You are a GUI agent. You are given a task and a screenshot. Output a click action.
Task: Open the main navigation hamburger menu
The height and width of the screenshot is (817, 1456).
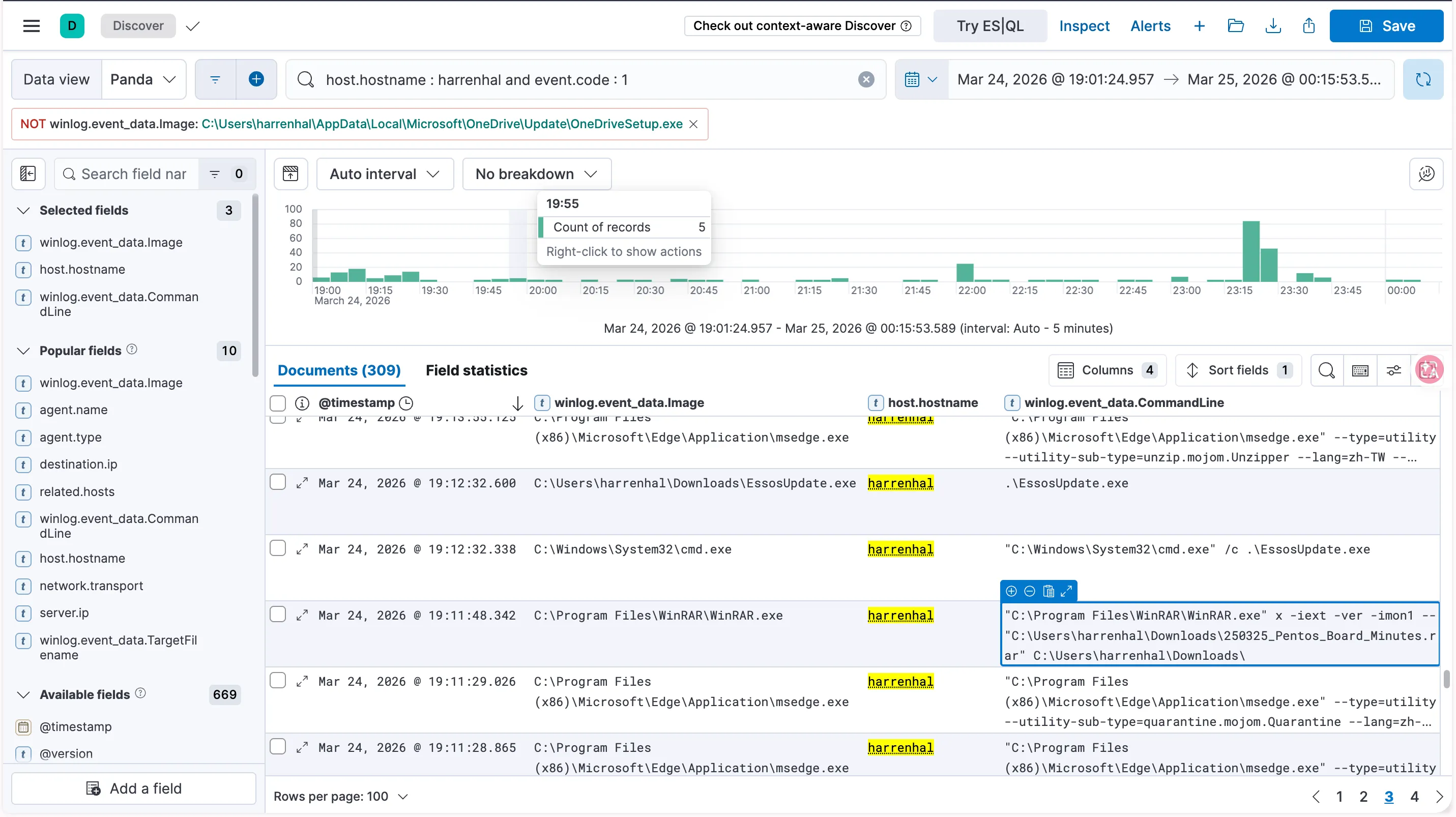click(x=31, y=26)
